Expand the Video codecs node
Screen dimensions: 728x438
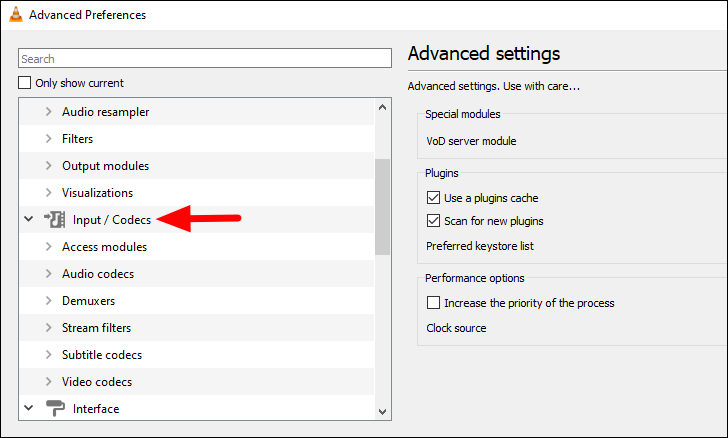click(x=49, y=381)
